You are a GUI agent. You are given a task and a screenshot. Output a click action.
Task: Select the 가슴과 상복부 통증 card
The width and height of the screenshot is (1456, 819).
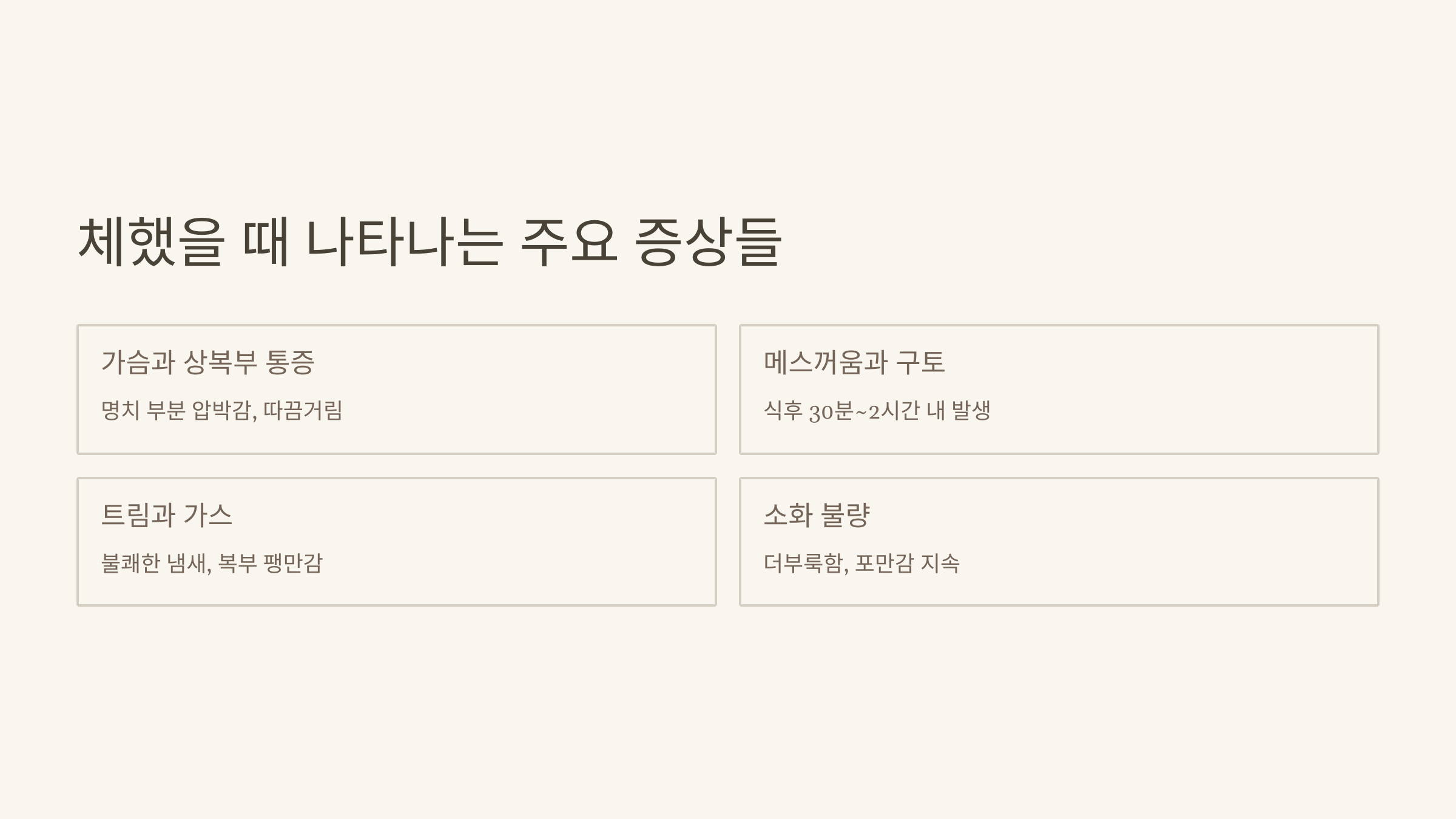coord(397,389)
